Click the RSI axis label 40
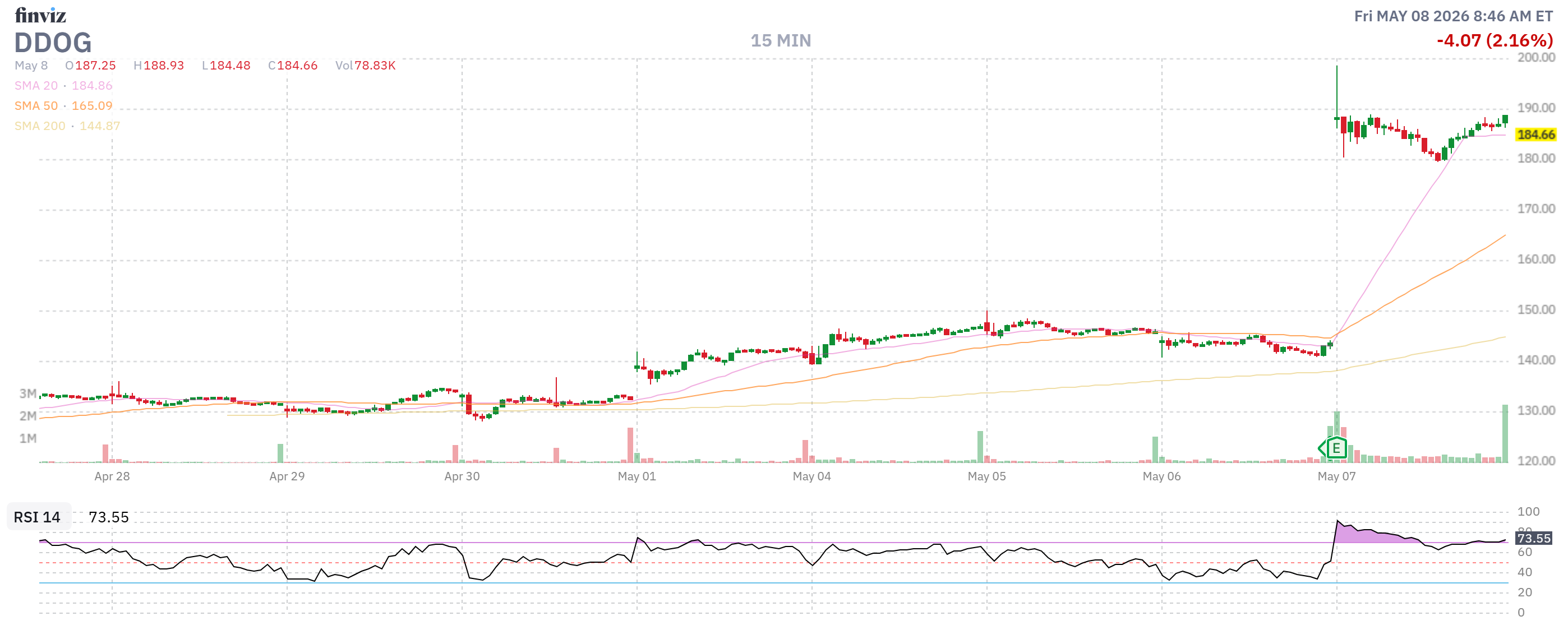This screenshot has width=1568, height=630. (1524, 573)
